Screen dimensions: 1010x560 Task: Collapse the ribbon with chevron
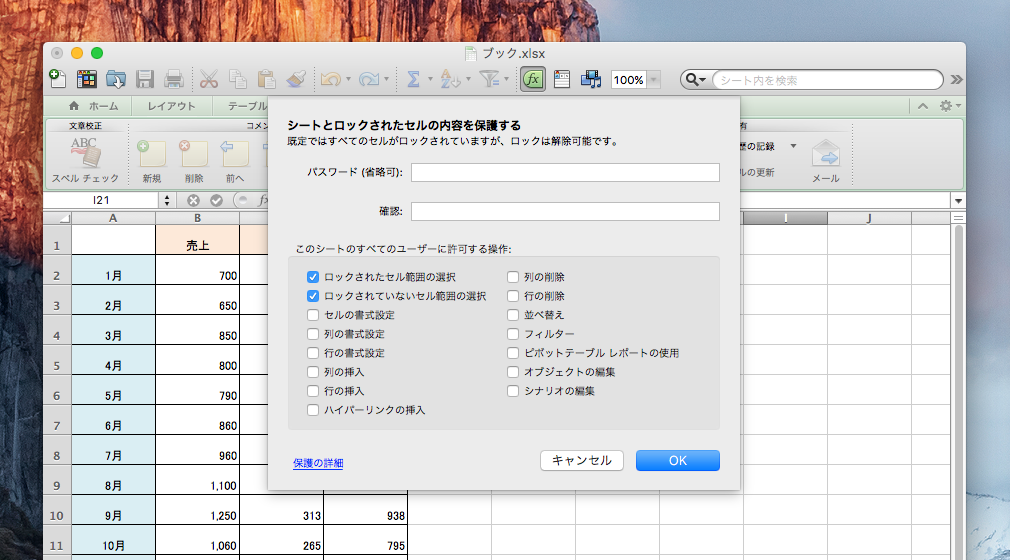click(x=922, y=106)
